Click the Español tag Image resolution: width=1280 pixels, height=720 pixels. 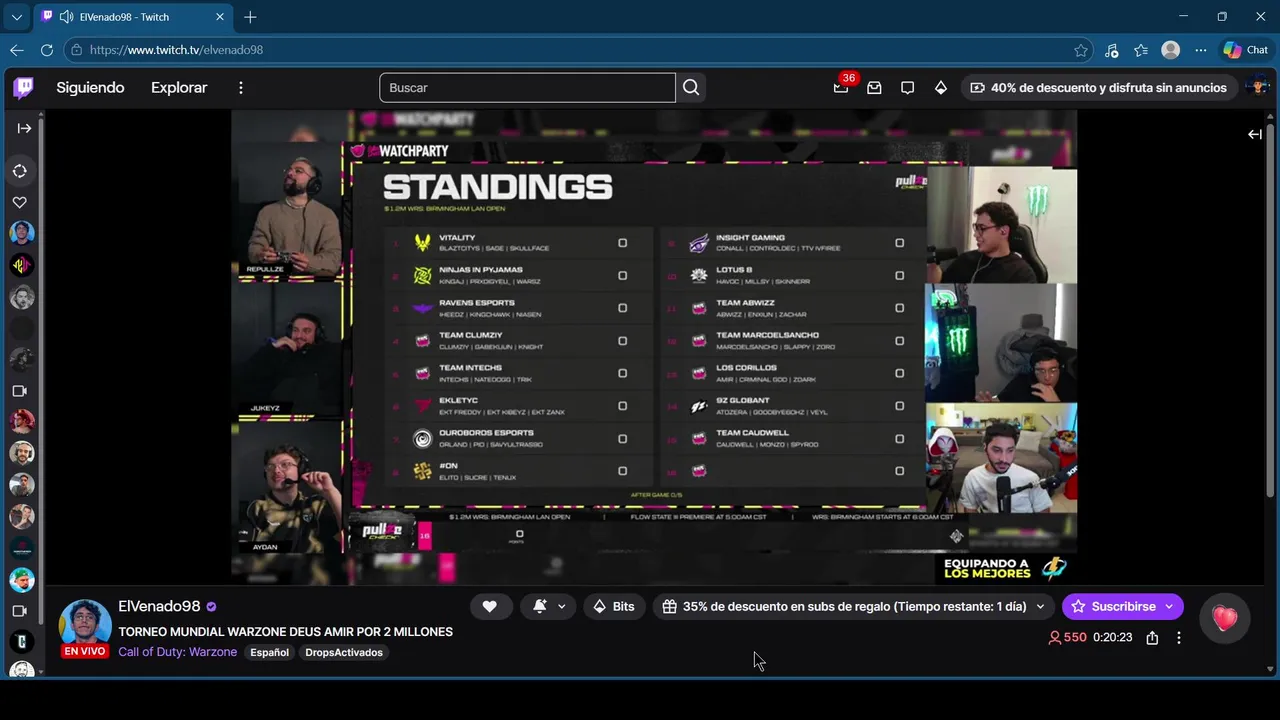tap(269, 653)
